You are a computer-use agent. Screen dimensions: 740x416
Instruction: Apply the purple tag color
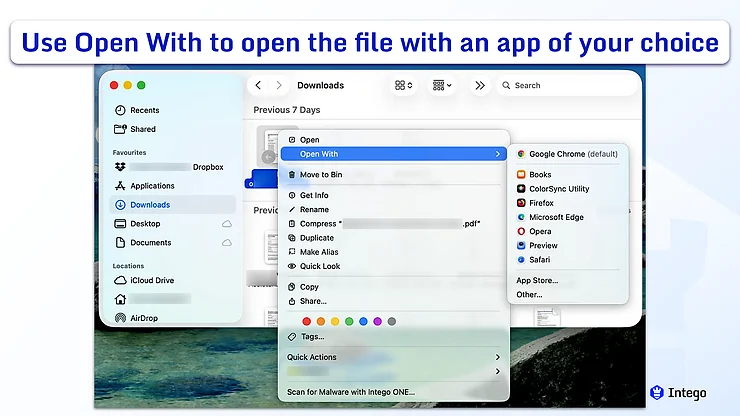coord(378,322)
